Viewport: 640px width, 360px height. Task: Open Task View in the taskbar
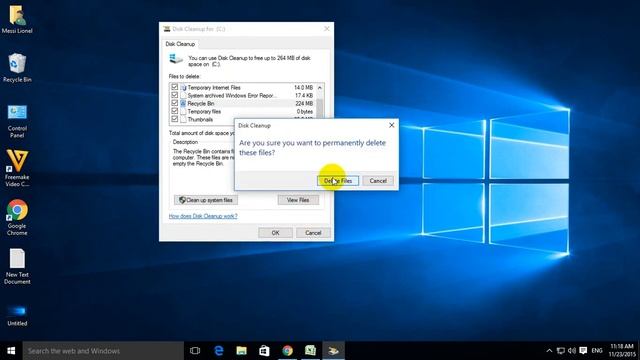[195, 351]
